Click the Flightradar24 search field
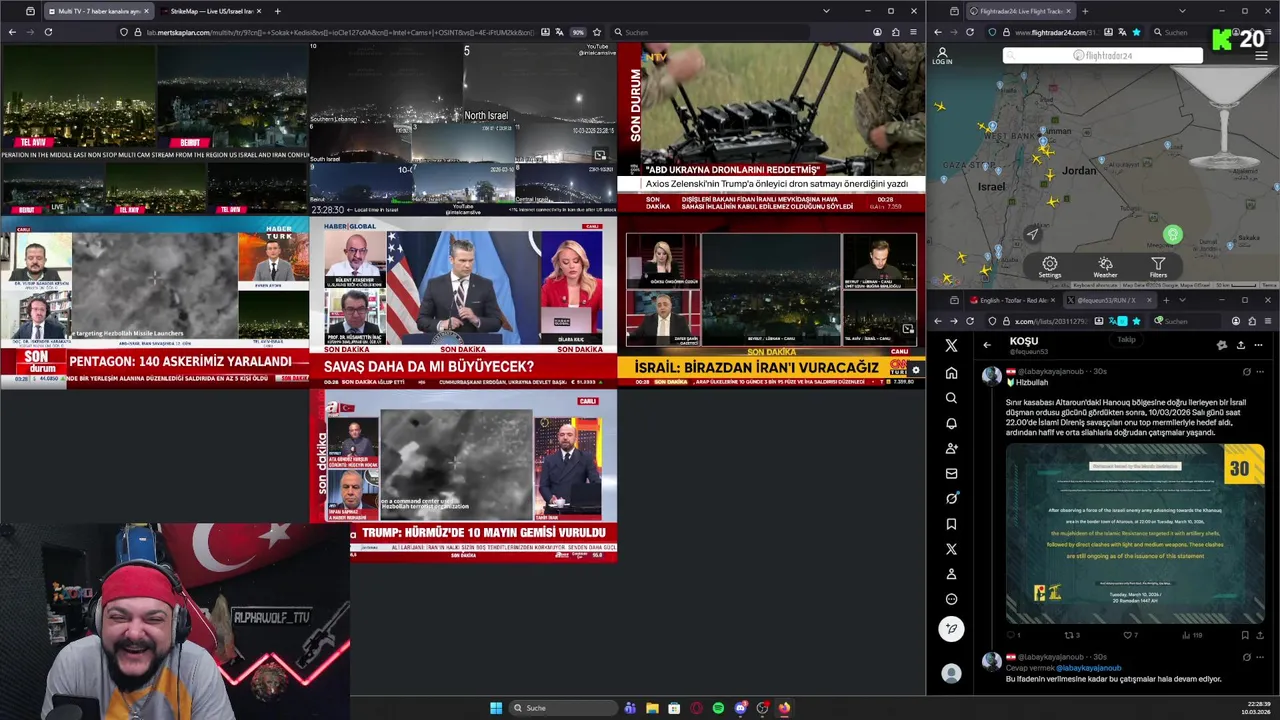Screen dimensions: 1280x720 coord(1103,56)
